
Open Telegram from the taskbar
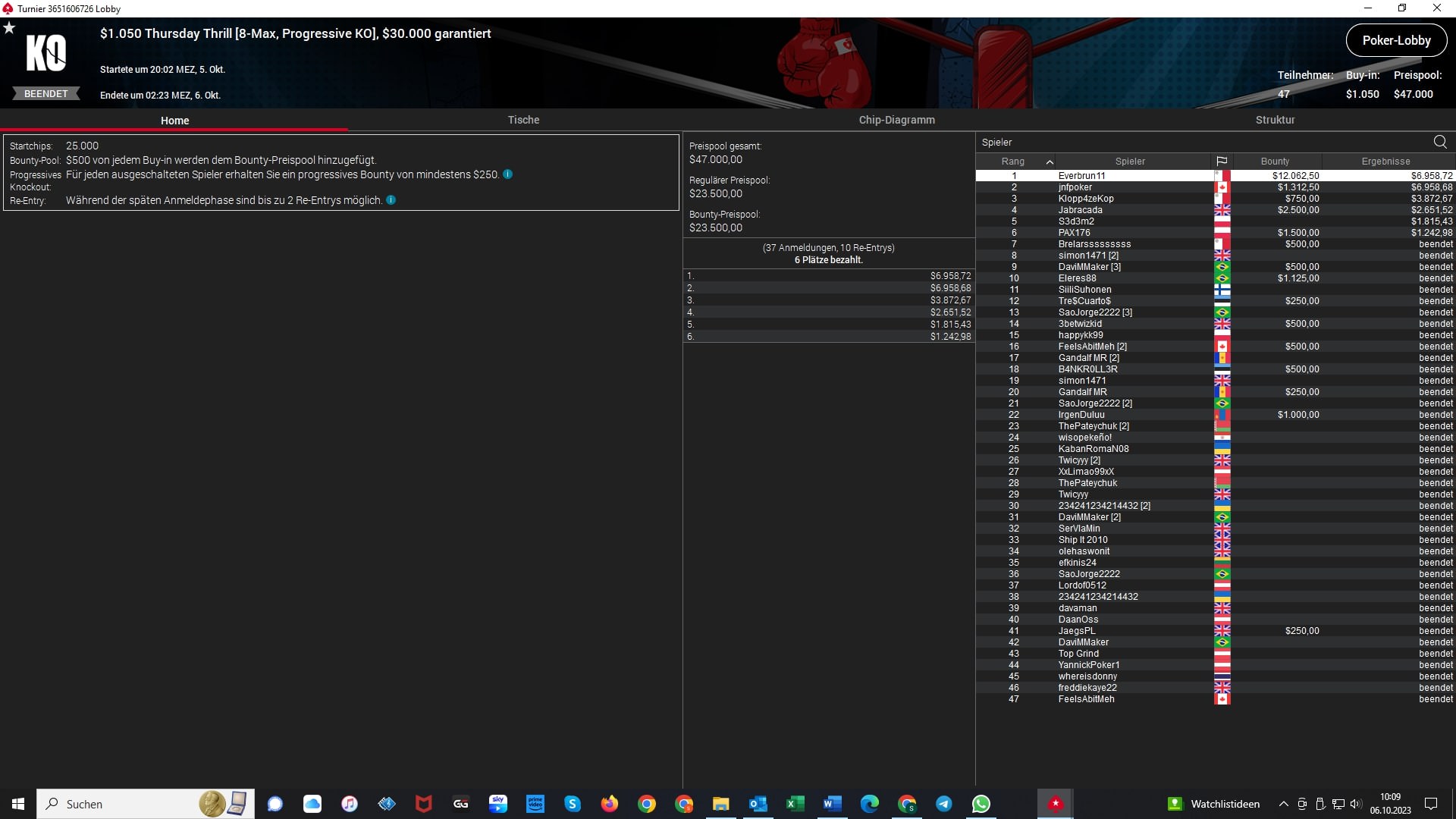coord(943,804)
